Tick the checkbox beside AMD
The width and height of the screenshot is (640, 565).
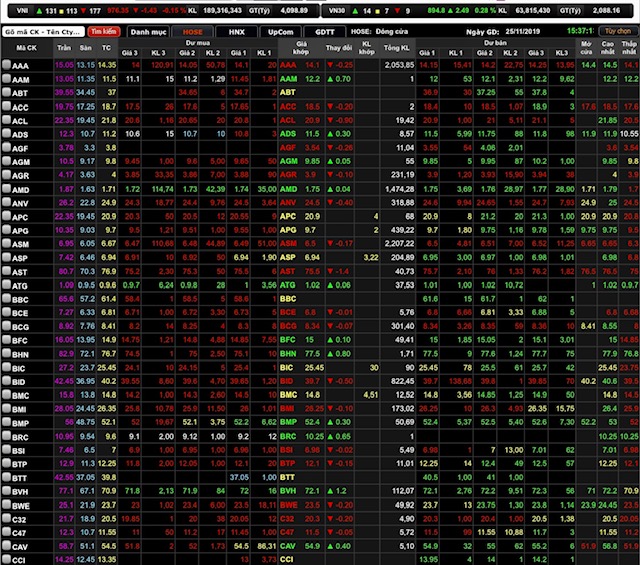pos(6,189)
